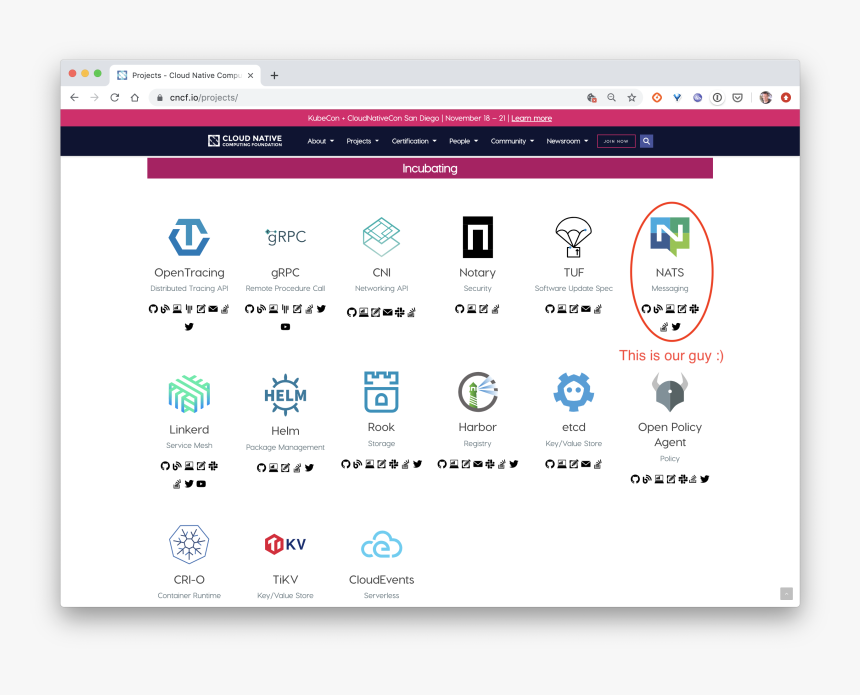
Task: Open OpenTracing's Twitter icon
Action: (x=189, y=326)
